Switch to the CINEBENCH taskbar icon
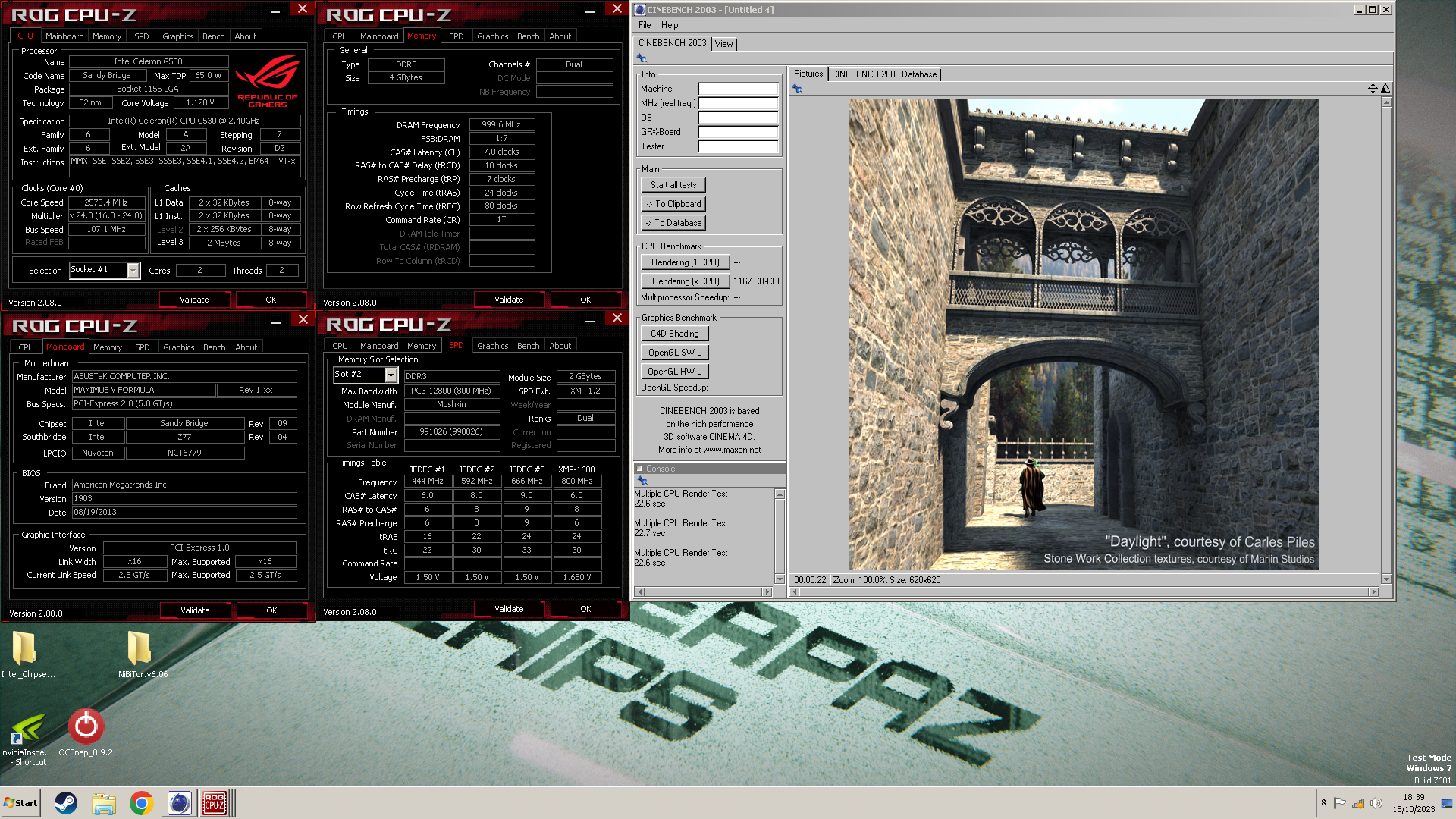Viewport: 1456px width, 819px height. 180,803
